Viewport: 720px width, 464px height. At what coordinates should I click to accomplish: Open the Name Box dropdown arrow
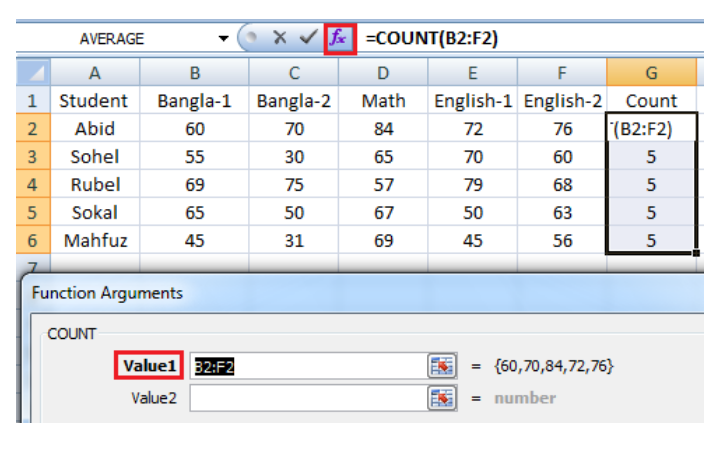223,39
